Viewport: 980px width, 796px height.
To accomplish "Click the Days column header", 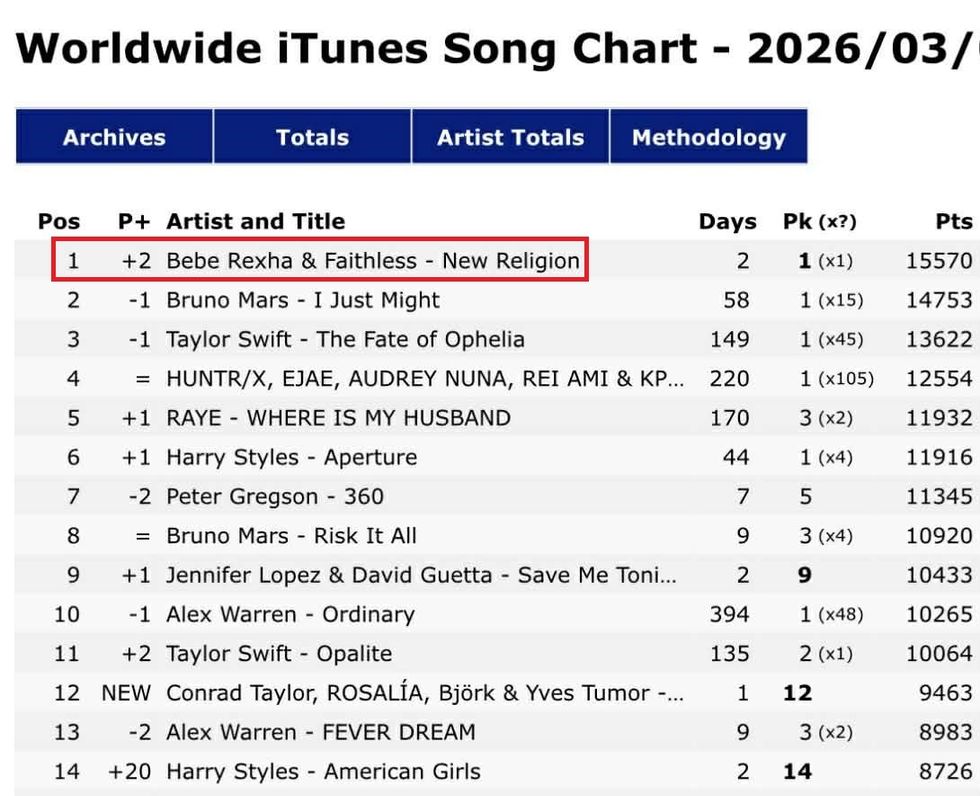I will (x=727, y=222).
